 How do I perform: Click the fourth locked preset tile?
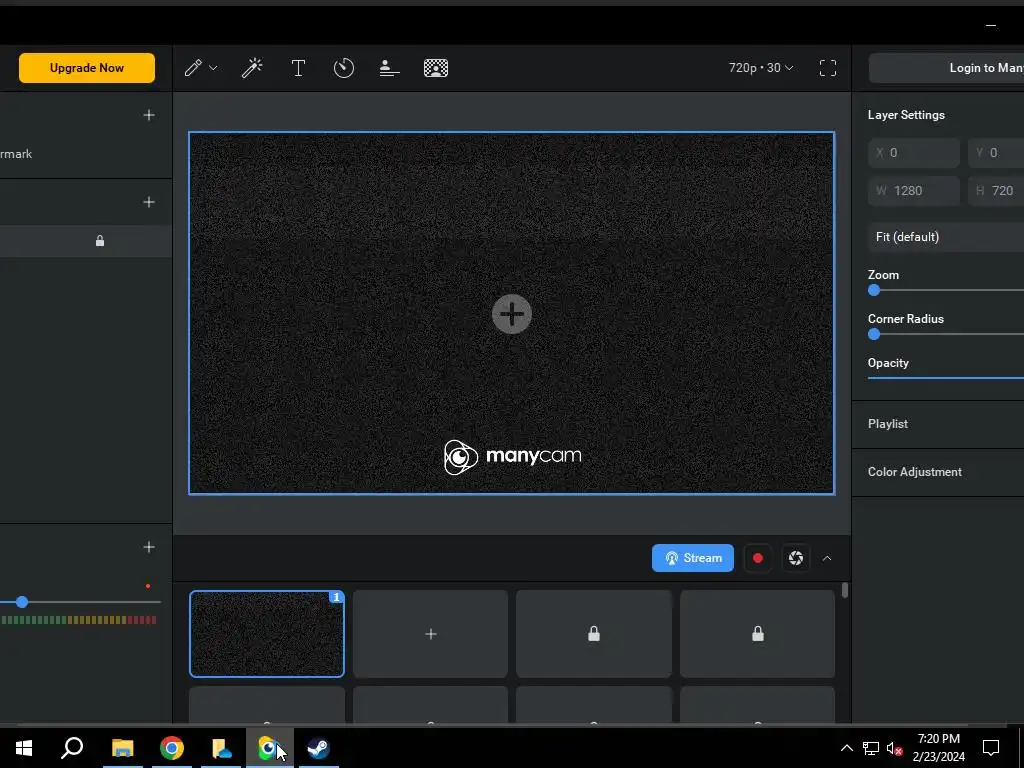[758, 633]
